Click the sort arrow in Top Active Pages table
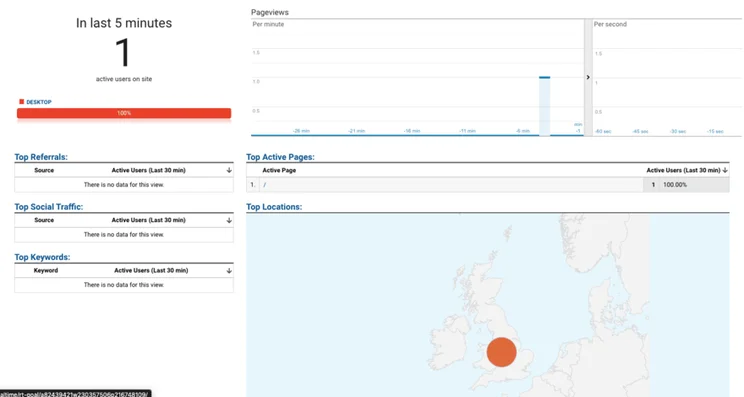744x397 pixels. 725,170
